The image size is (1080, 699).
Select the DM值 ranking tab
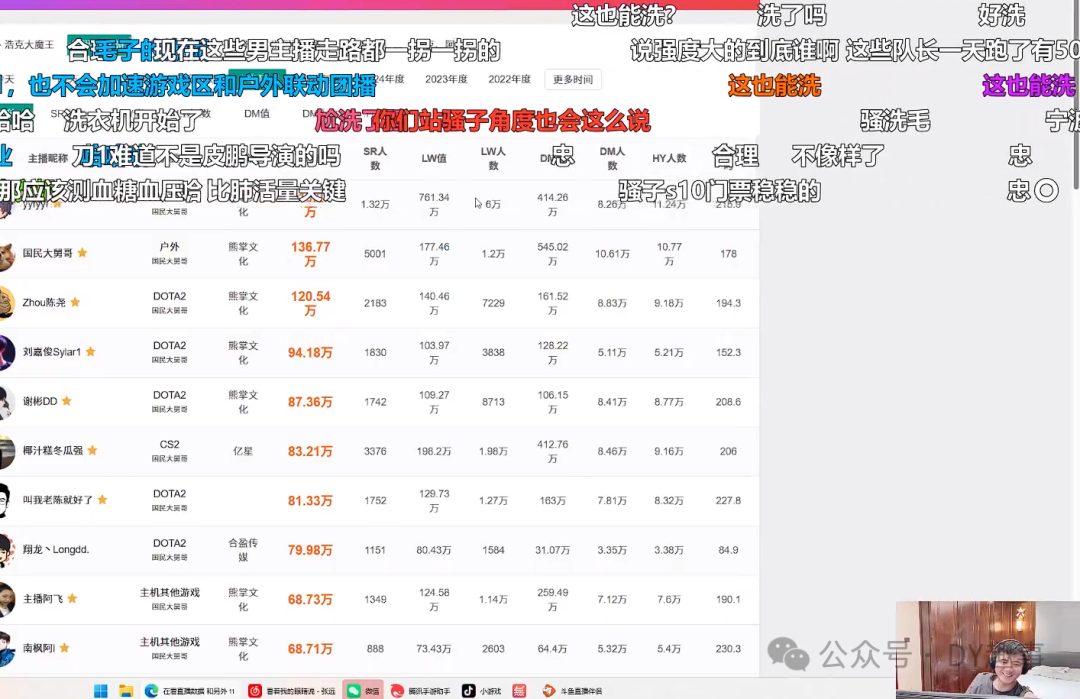257,114
